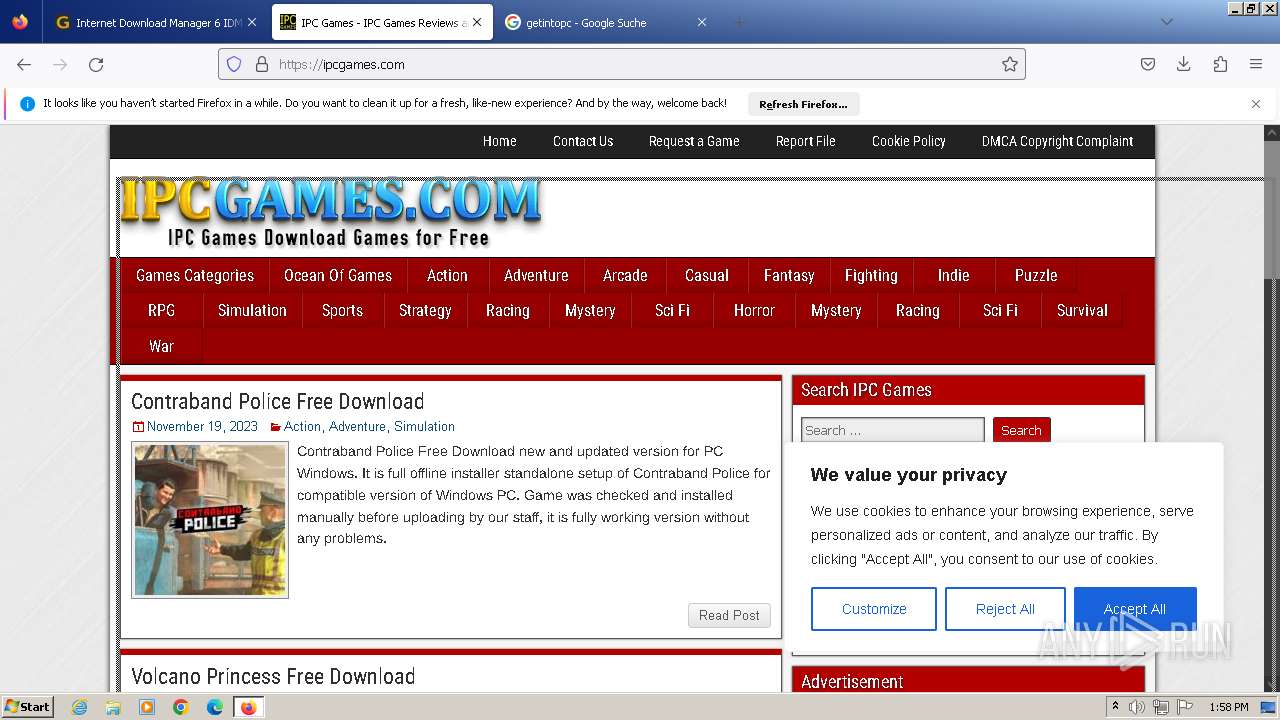Bookmark this page with the star
Viewport: 1280px width, 720px height.
[1010, 64]
